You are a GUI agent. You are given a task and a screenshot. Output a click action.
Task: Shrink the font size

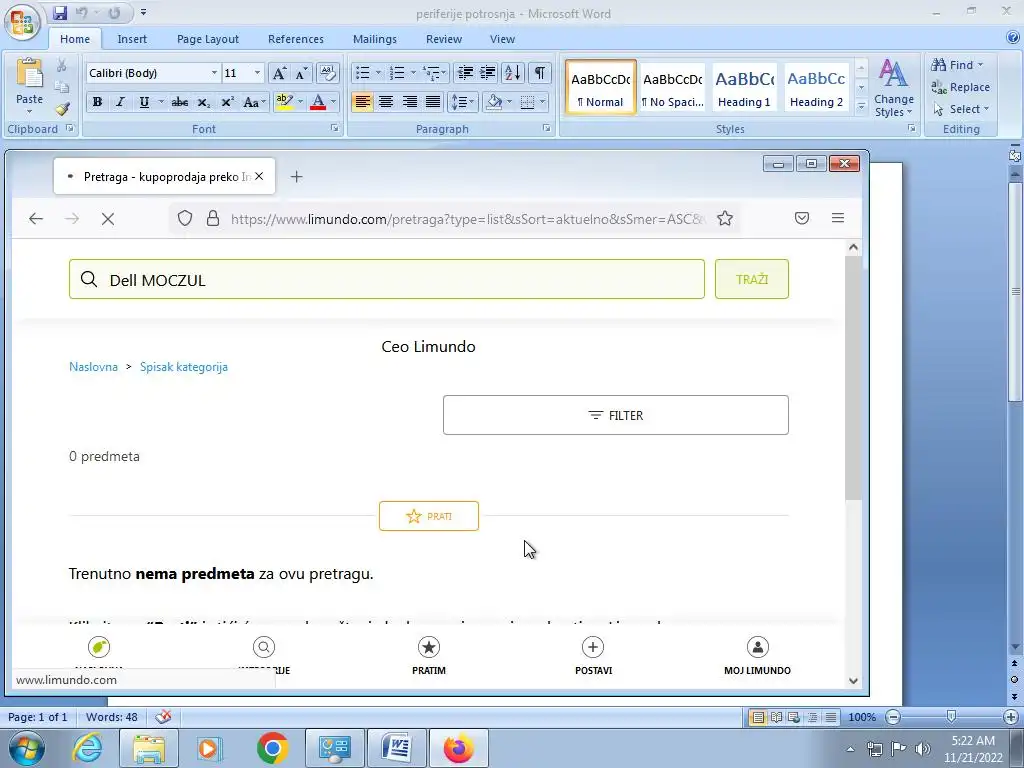(x=301, y=72)
